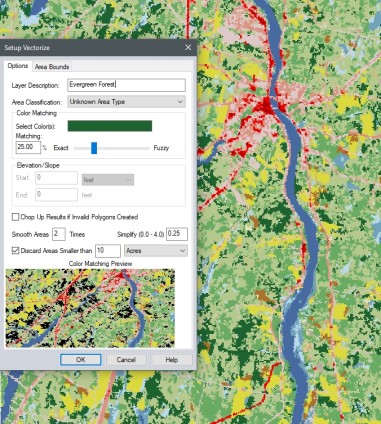Screen dimensions: 381x424
Task: Open Help for vectorize setup
Action: click(x=172, y=360)
